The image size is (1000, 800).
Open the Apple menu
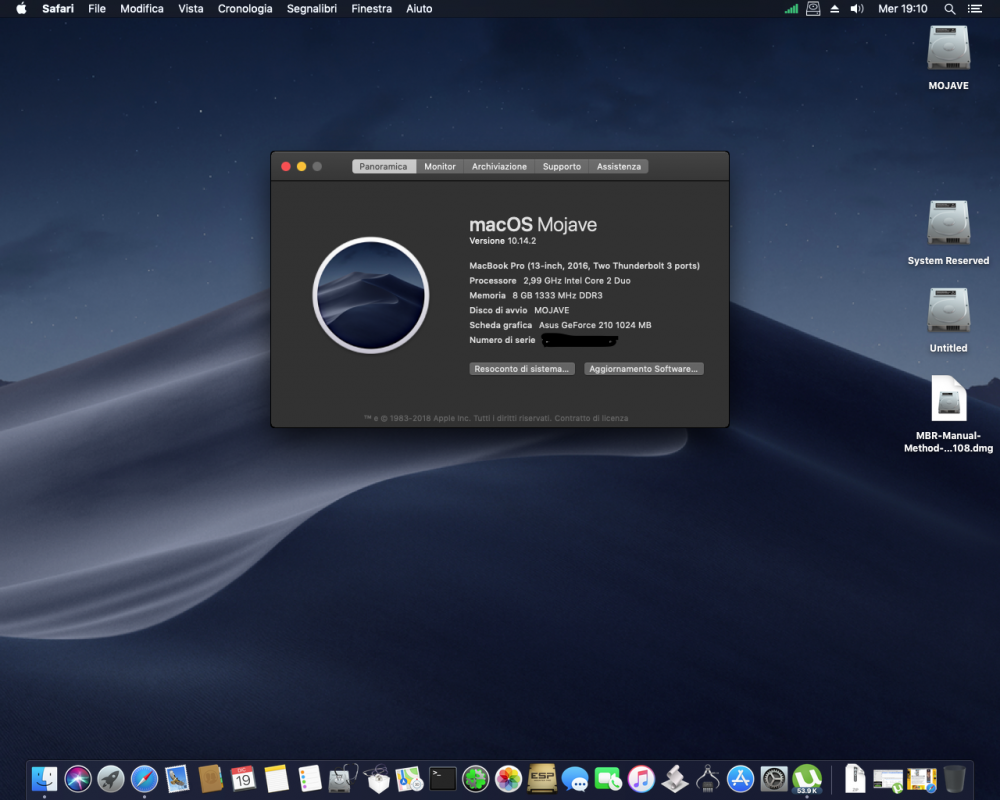coord(21,8)
